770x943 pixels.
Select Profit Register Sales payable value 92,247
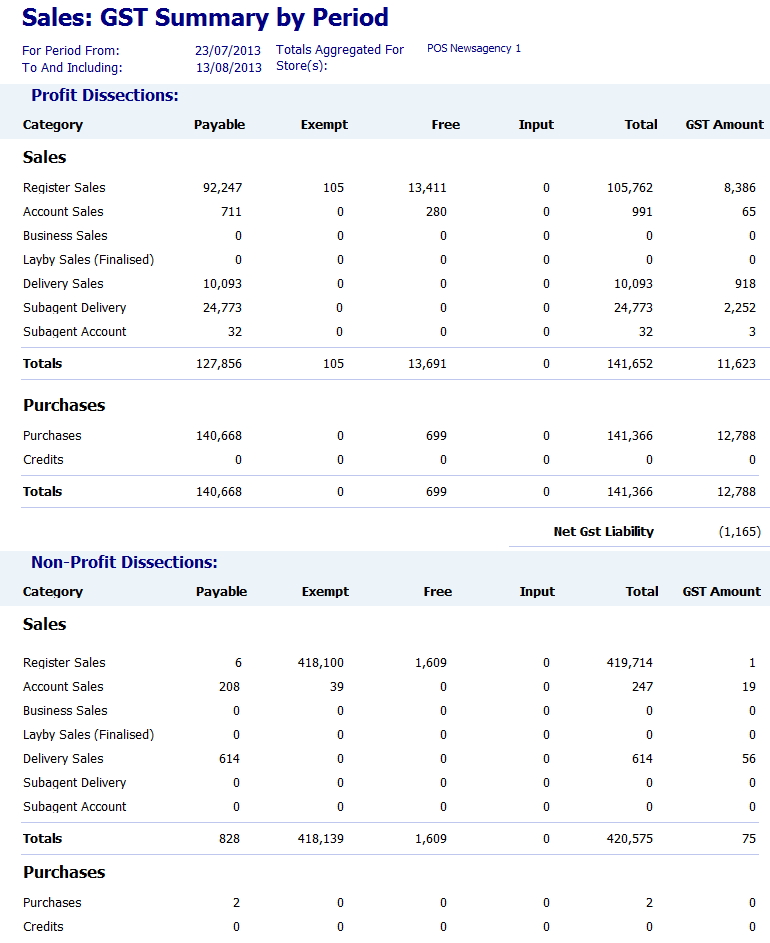click(221, 187)
